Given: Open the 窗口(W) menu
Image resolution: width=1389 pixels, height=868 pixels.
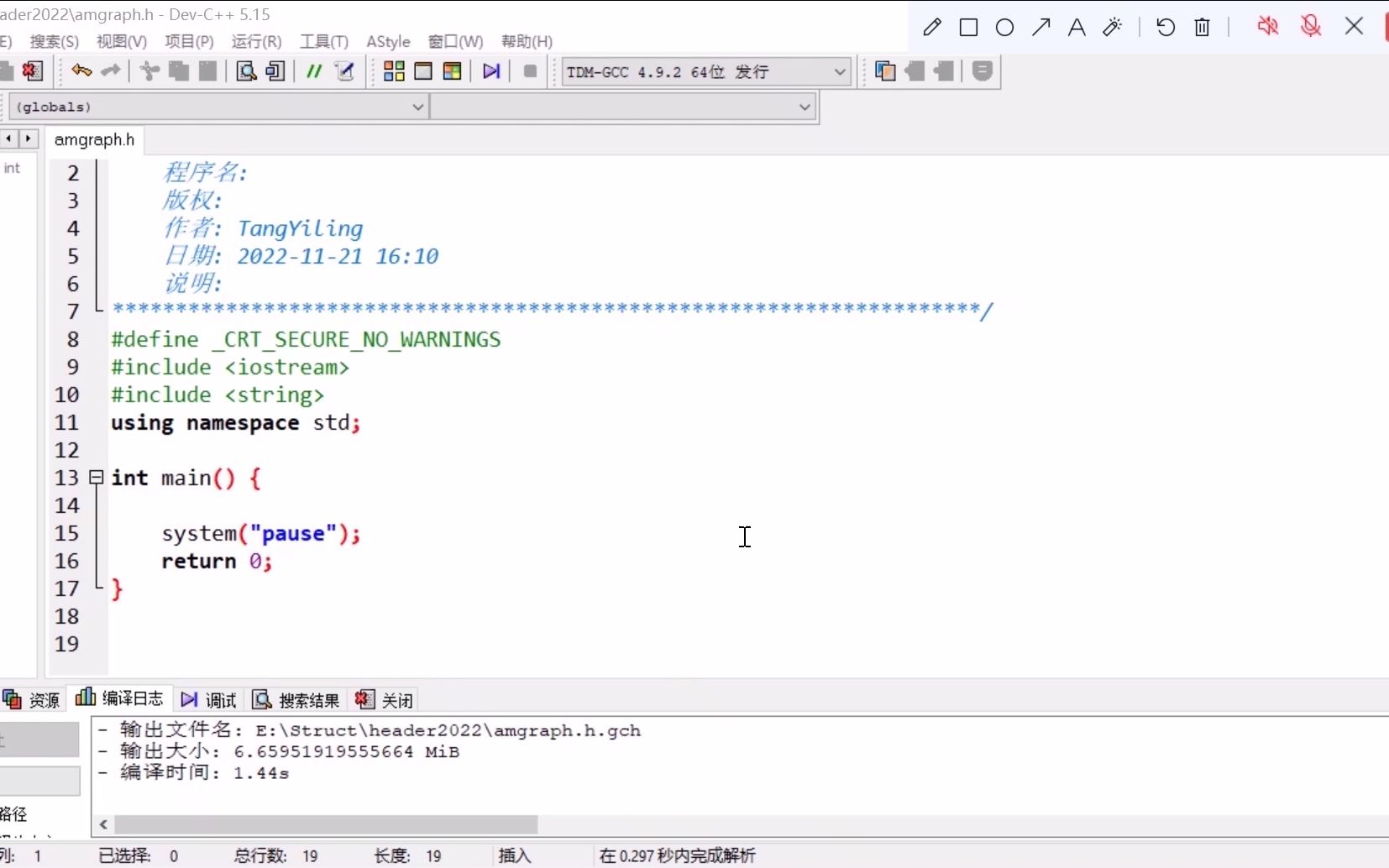Looking at the screenshot, I should tap(456, 41).
